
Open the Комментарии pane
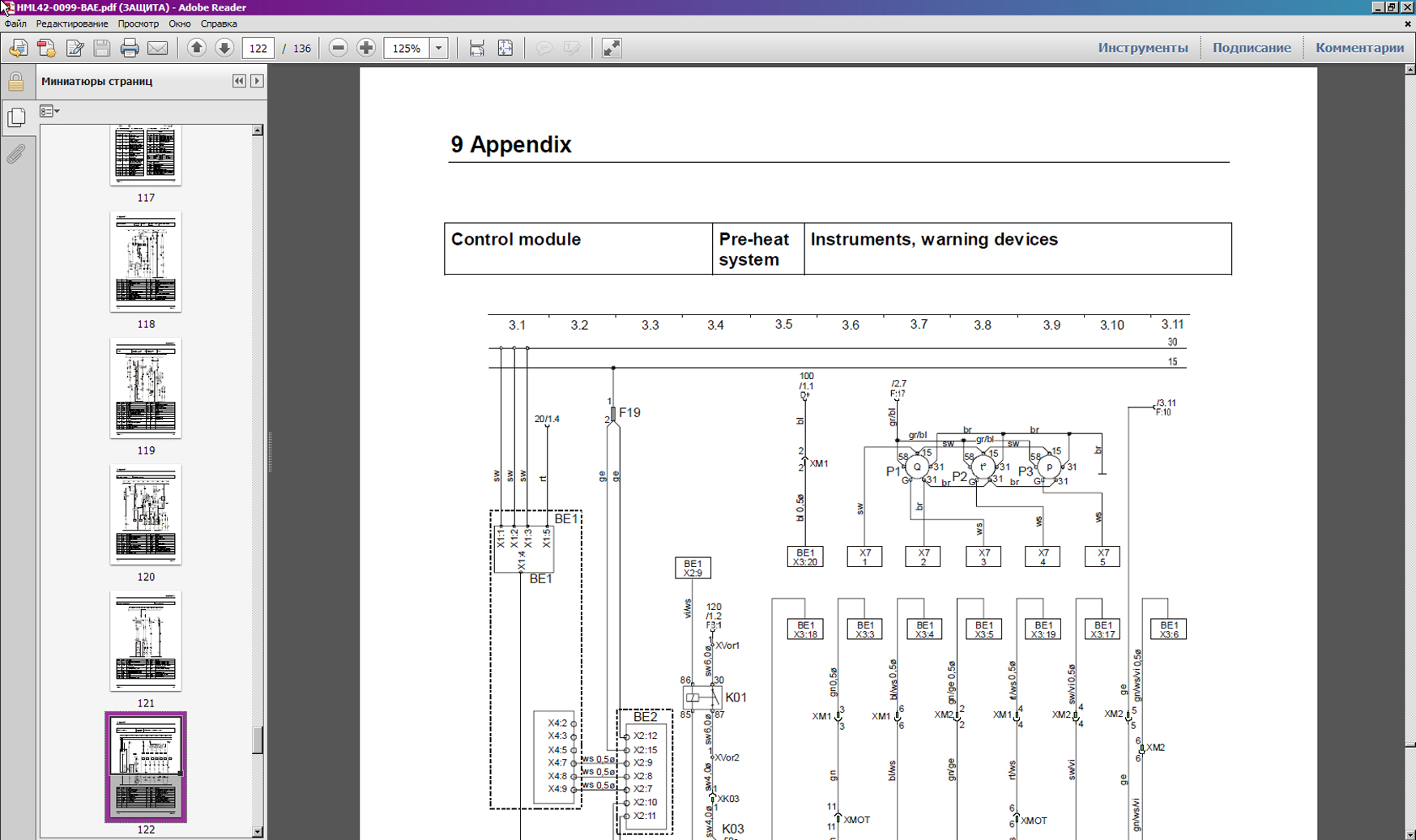[1359, 48]
